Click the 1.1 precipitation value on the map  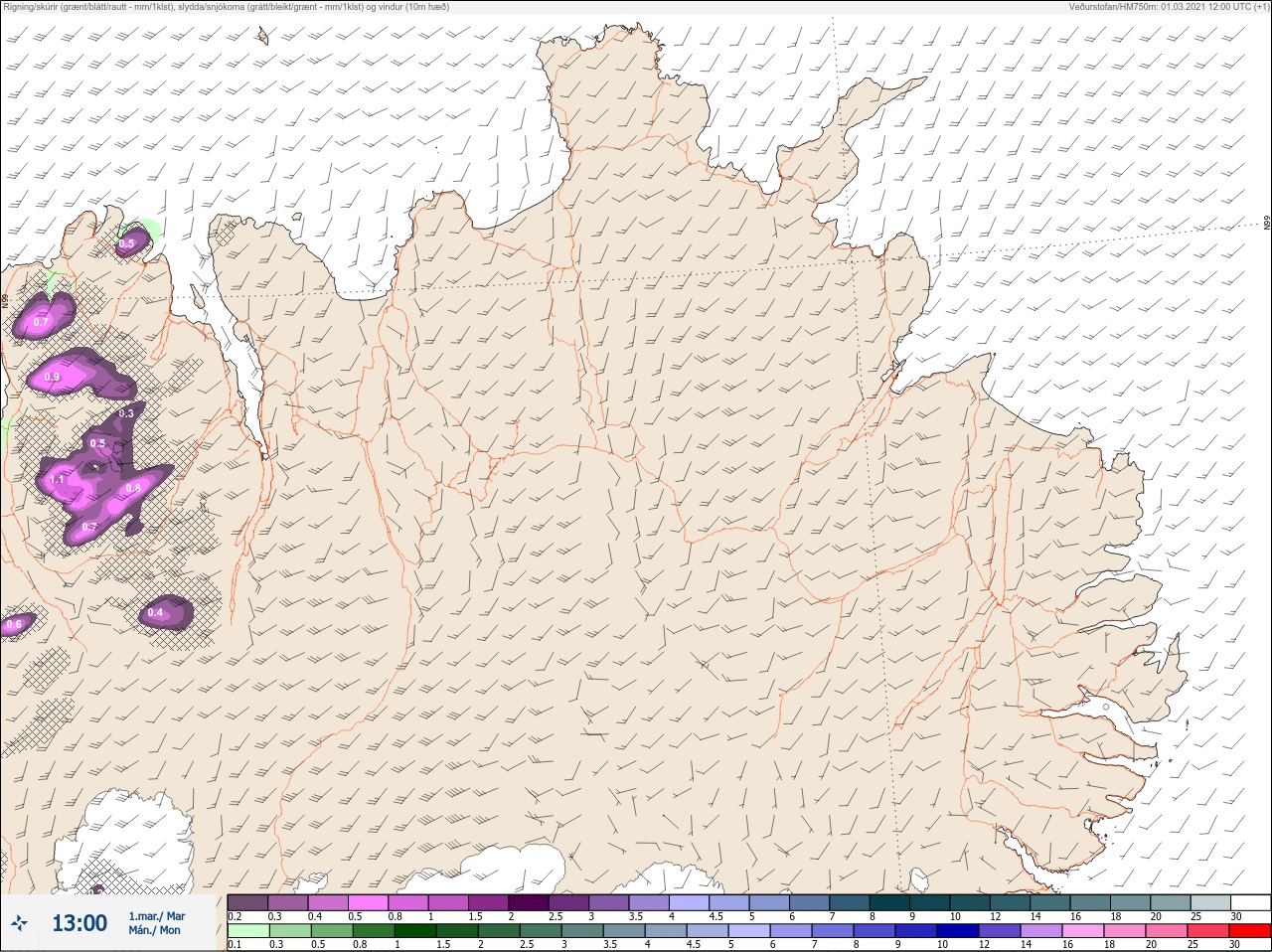click(x=57, y=480)
